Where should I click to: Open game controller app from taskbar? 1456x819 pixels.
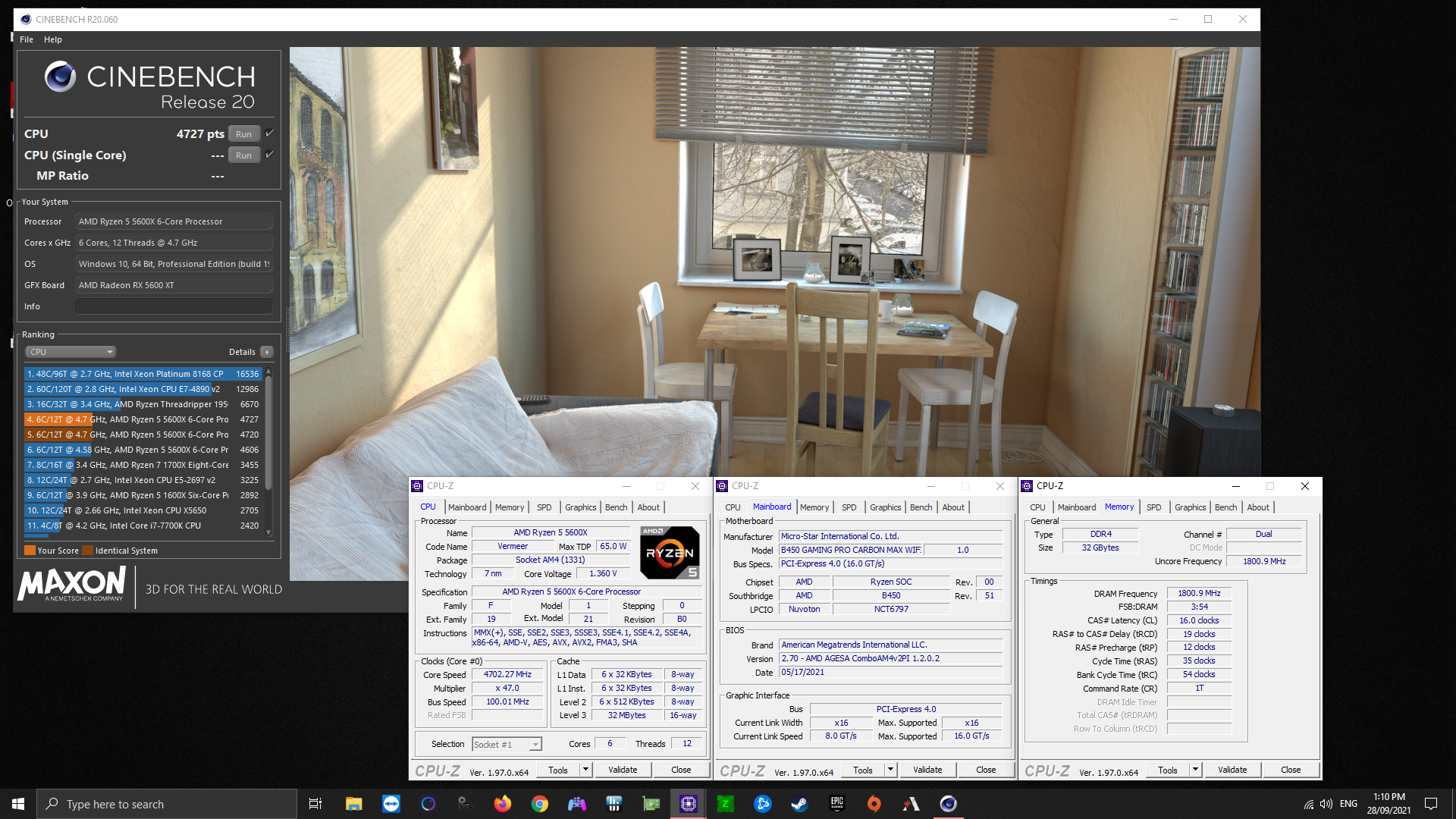577,804
